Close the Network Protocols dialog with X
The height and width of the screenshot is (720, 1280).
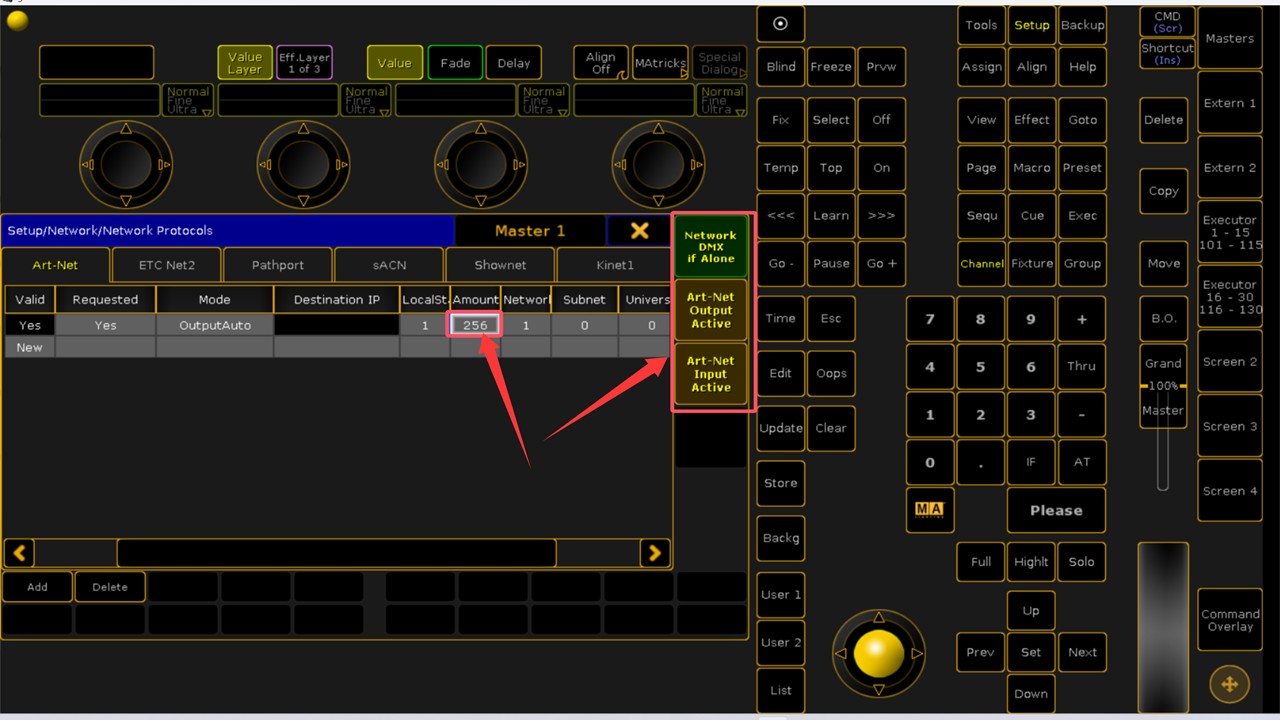point(639,230)
